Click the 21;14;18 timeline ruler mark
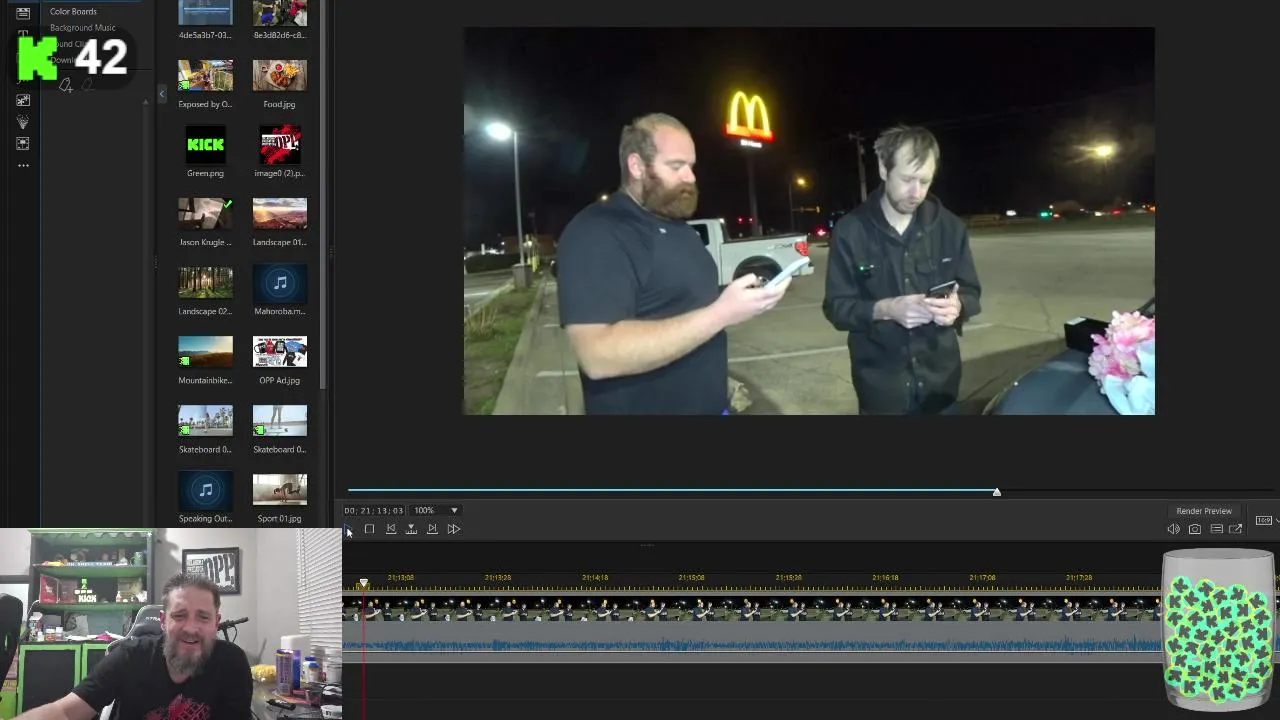This screenshot has height=720, width=1280. (595, 578)
